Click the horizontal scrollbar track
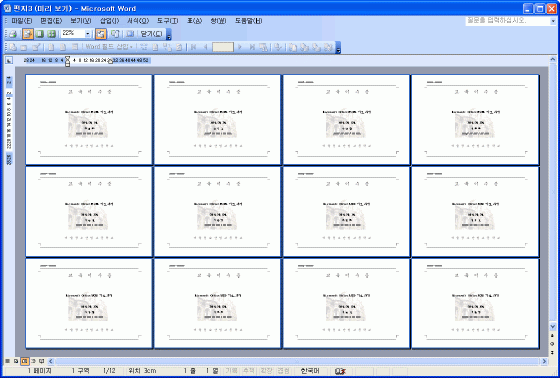560x378 pixels. (x=297, y=361)
